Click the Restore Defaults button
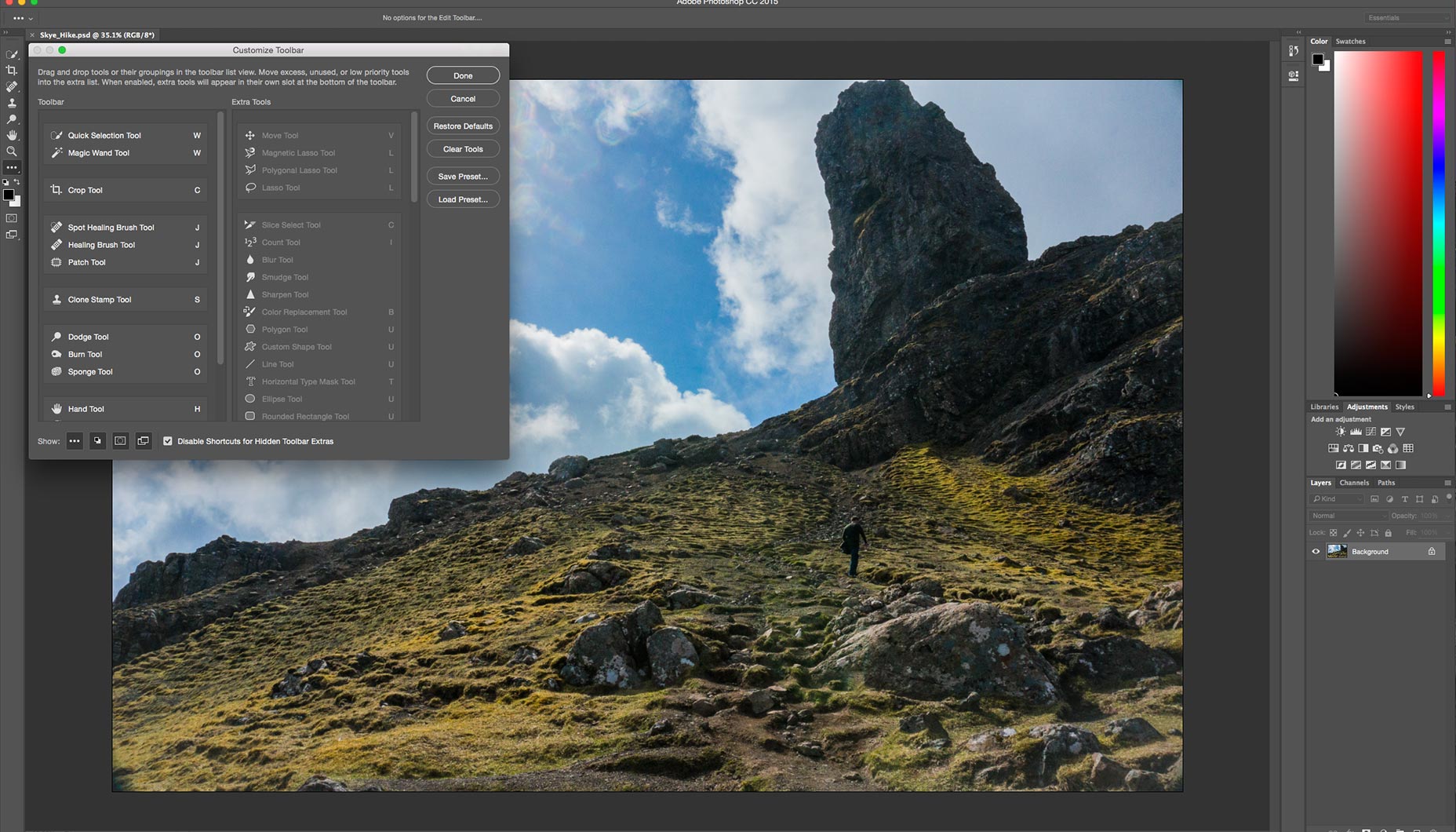Screen dimensions: 1456x832 (463, 126)
